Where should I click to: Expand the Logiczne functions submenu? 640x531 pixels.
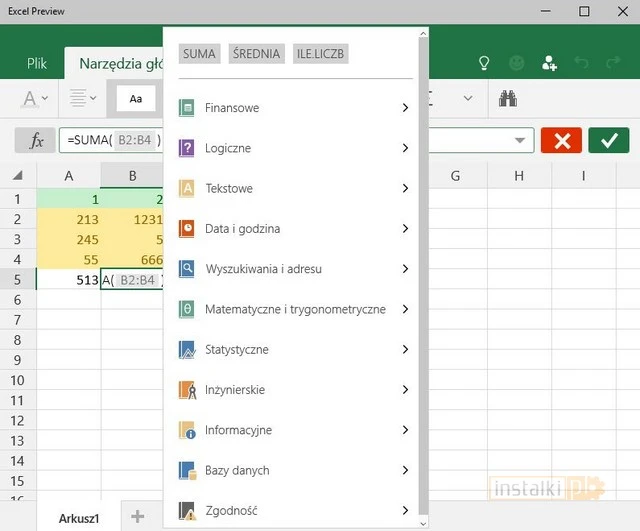(405, 148)
